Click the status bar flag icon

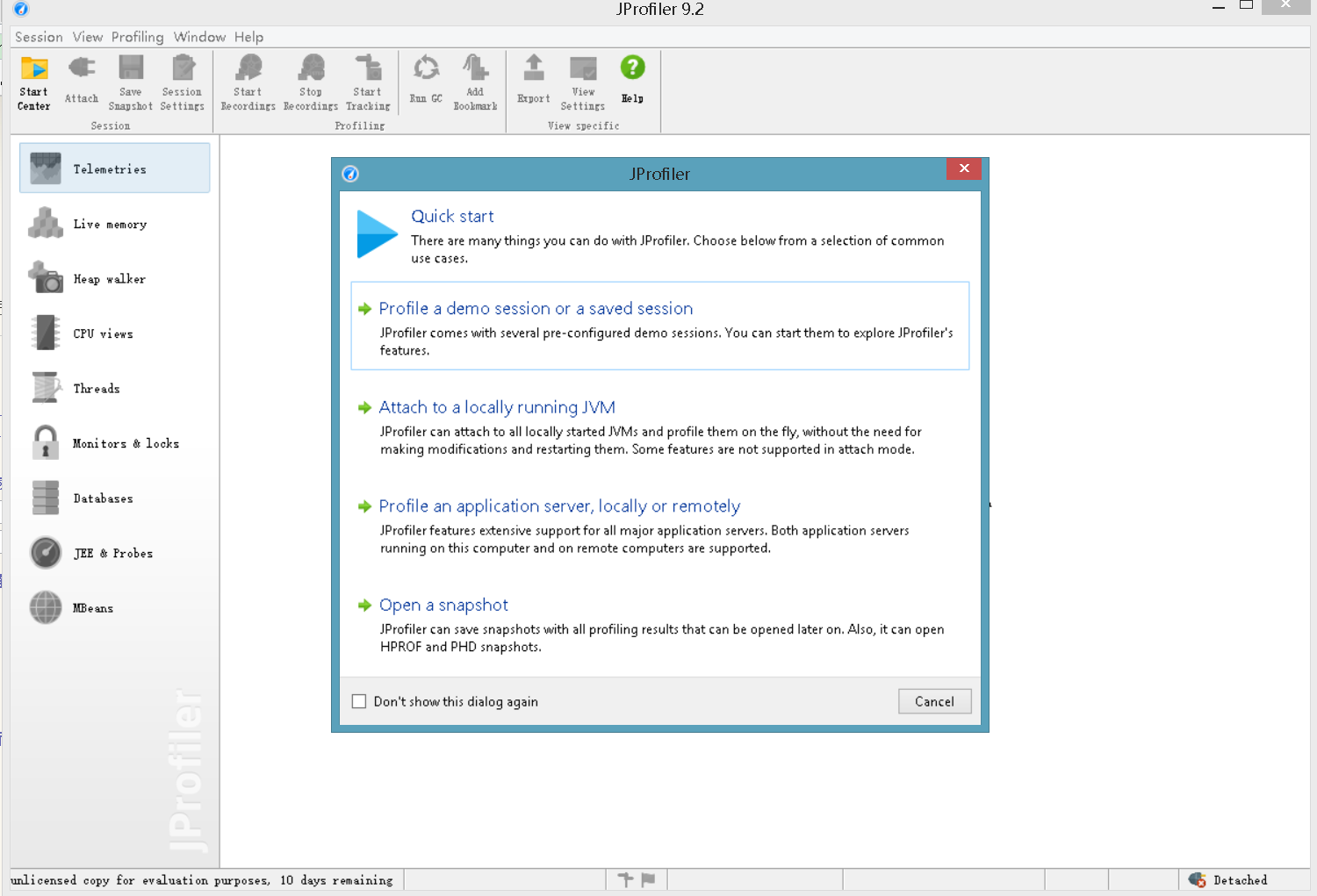click(x=648, y=879)
